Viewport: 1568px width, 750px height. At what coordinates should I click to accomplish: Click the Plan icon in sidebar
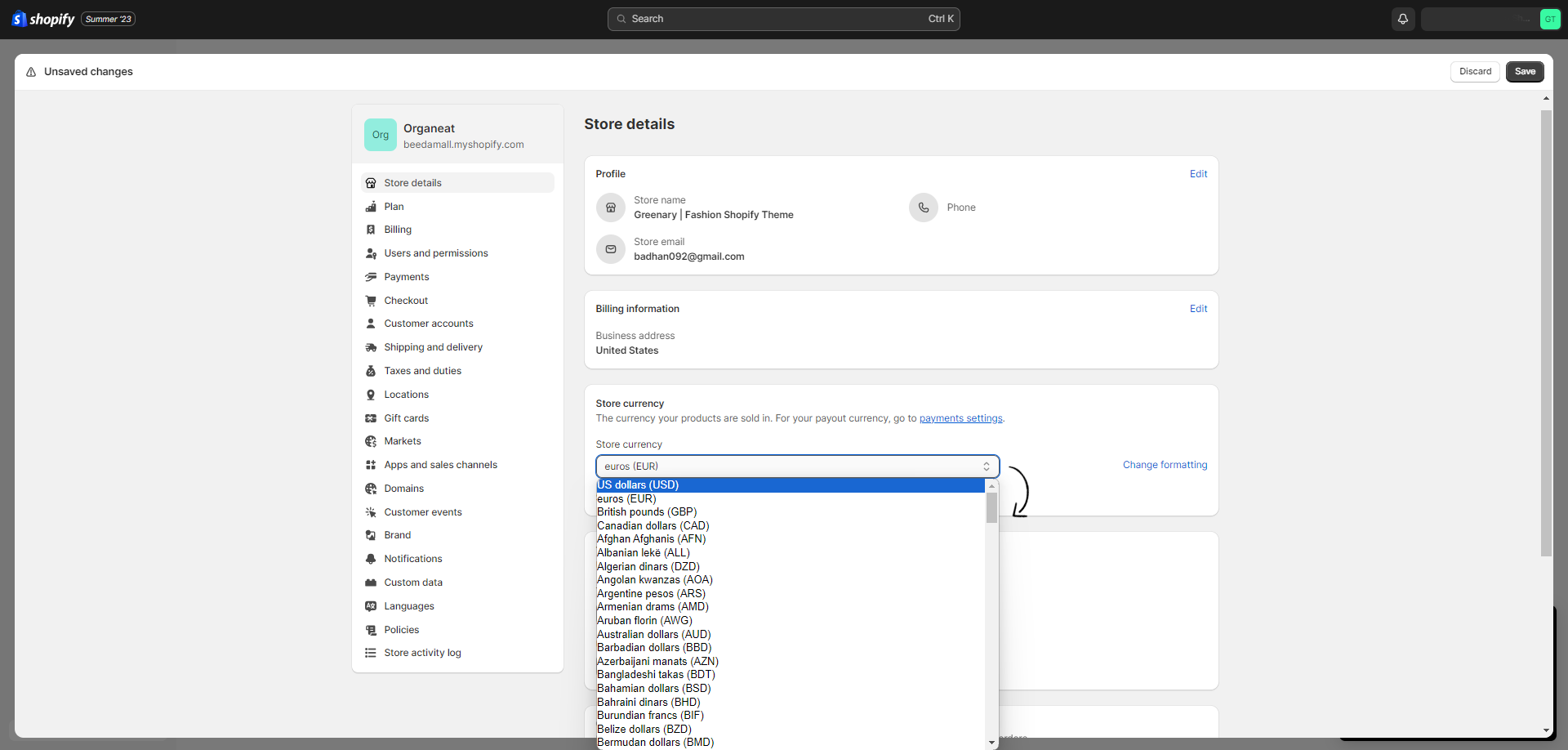(371, 207)
